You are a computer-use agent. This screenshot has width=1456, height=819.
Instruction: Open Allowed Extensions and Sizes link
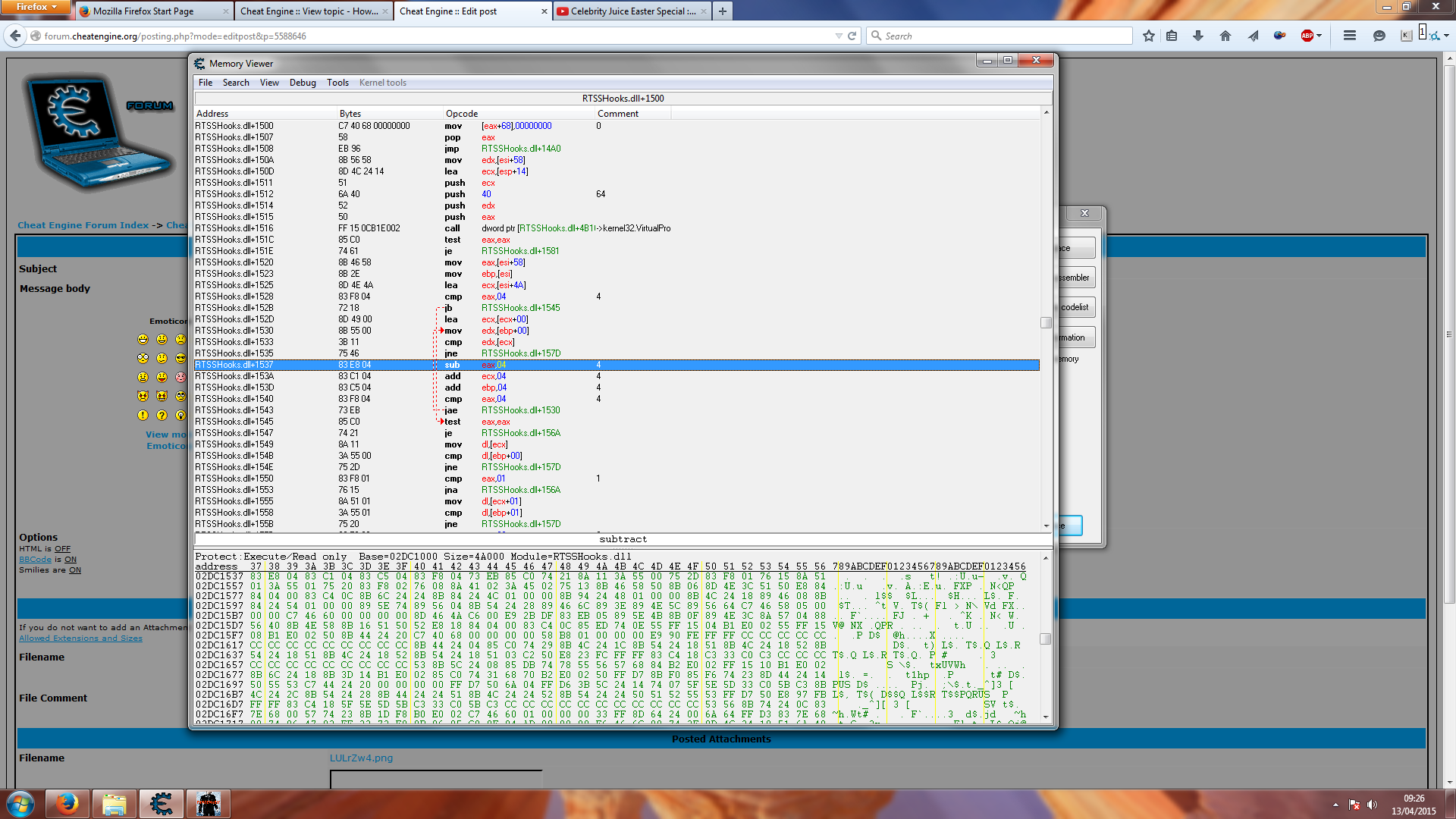80,639
